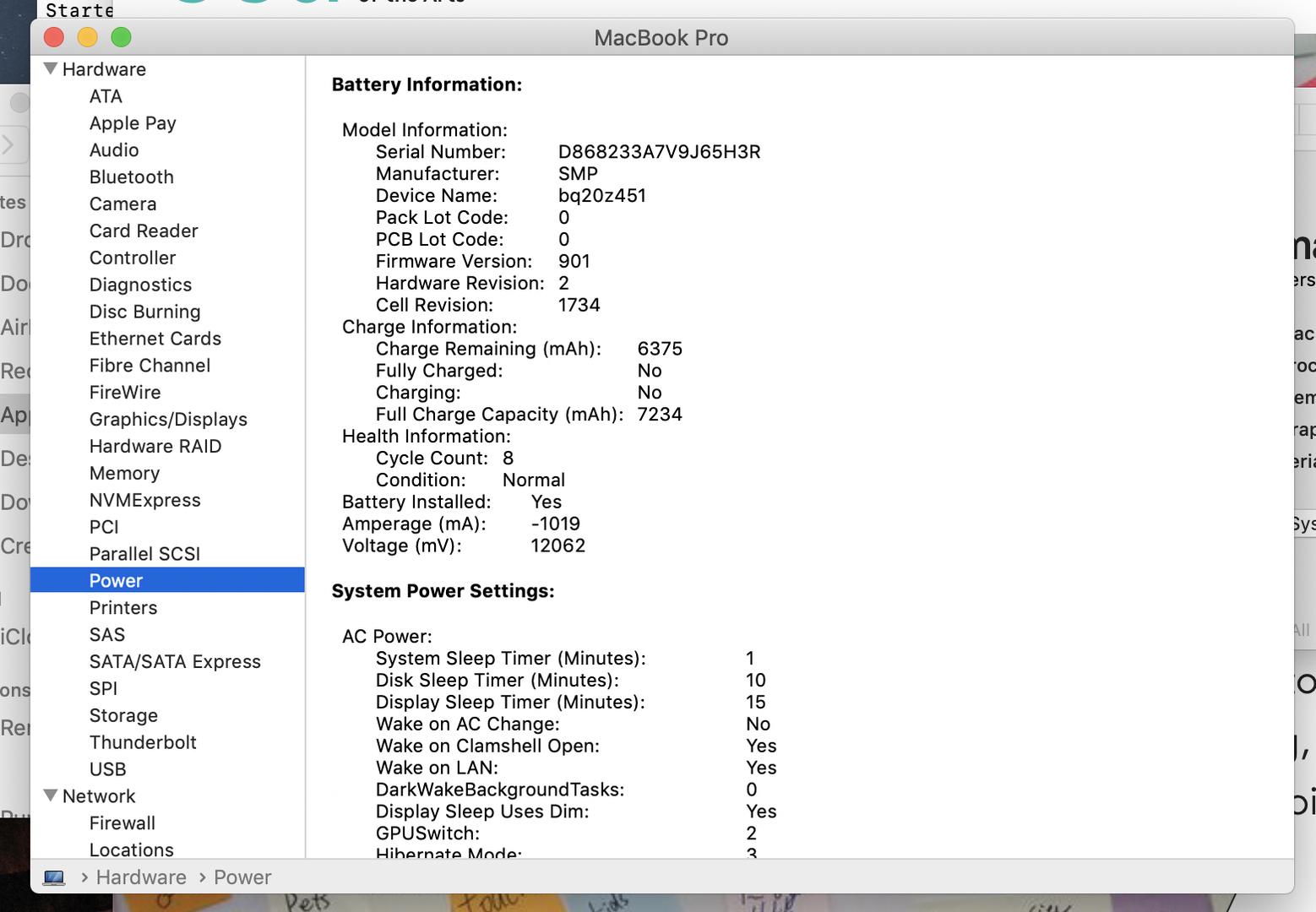
Task: Zoom the window with green button
Action: click(122, 37)
